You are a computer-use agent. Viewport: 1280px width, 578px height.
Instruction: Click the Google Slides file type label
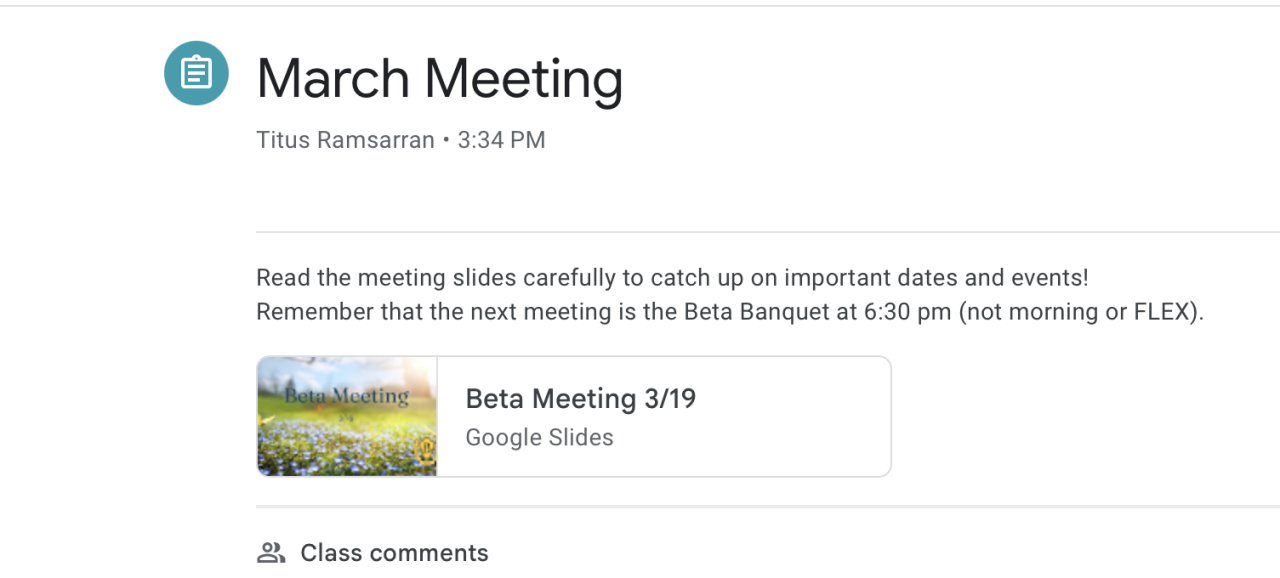click(539, 438)
